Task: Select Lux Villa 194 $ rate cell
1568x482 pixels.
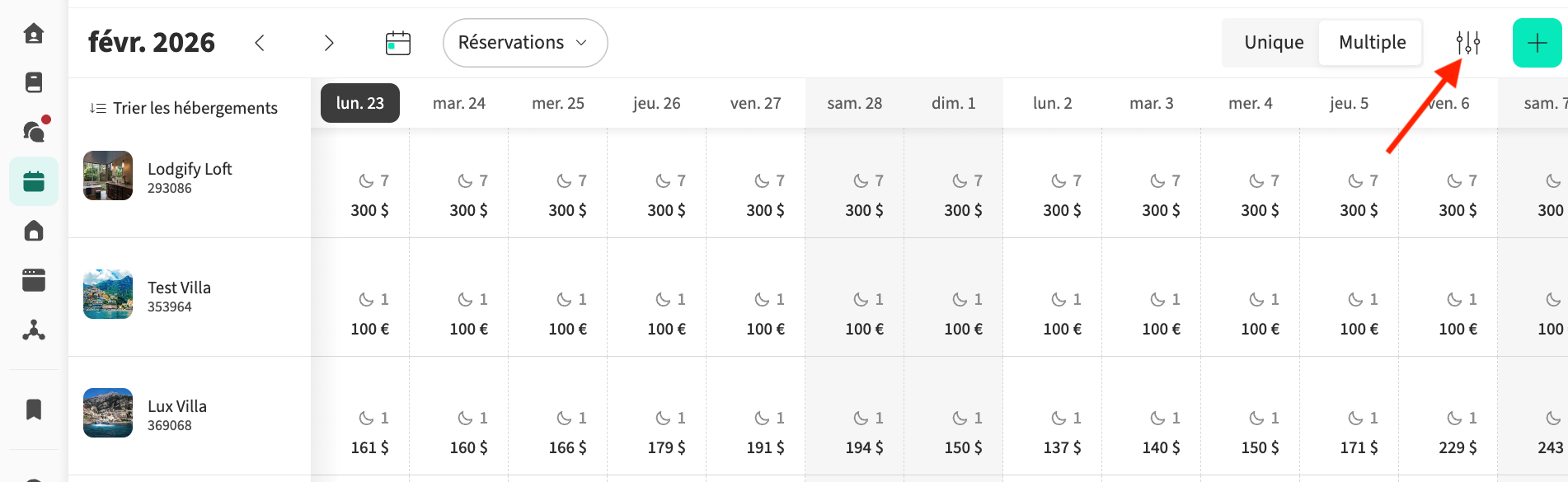Action: pos(864,447)
